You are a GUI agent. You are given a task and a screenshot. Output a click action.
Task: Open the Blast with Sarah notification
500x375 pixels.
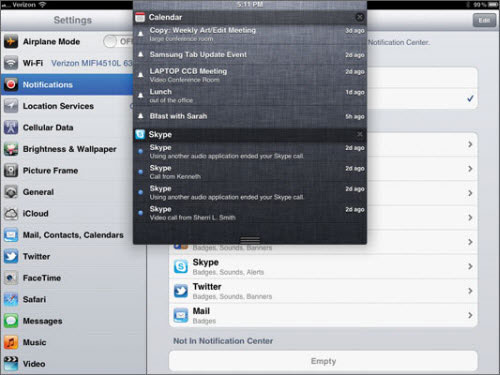click(x=250, y=116)
